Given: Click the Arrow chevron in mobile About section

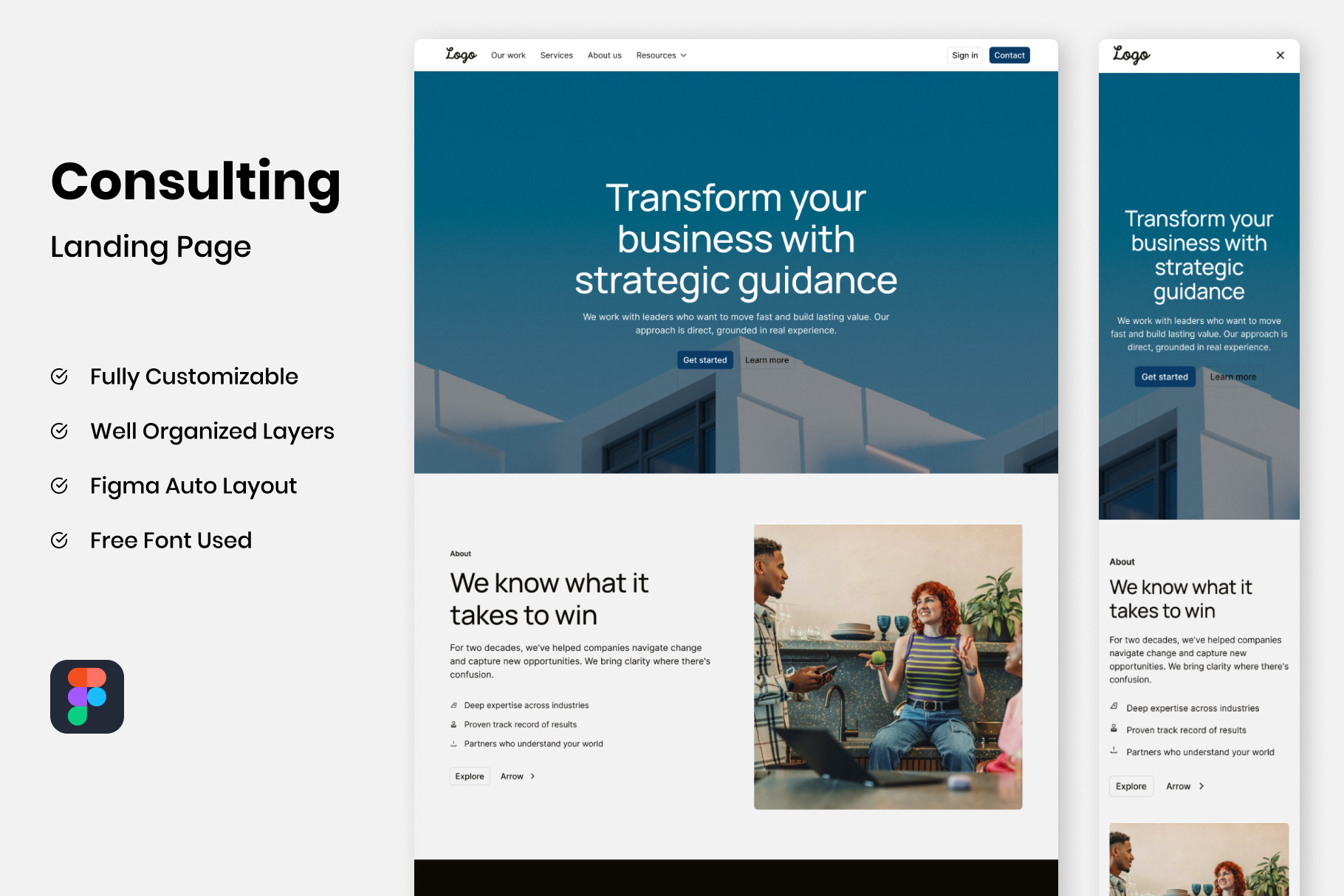Looking at the screenshot, I should click(x=1185, y=786).
